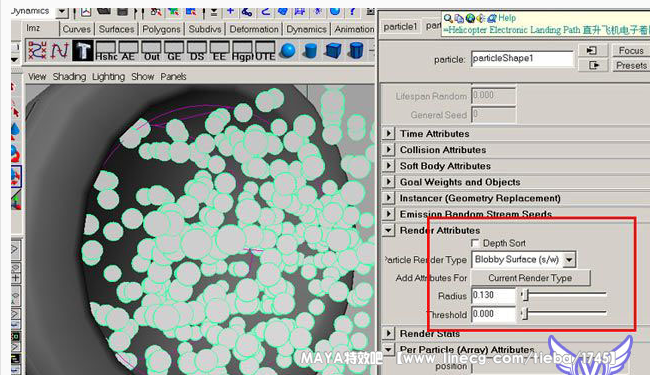Collapse the Render Attributes section
This screenshot has height=375, width=650.
(388, 230)
